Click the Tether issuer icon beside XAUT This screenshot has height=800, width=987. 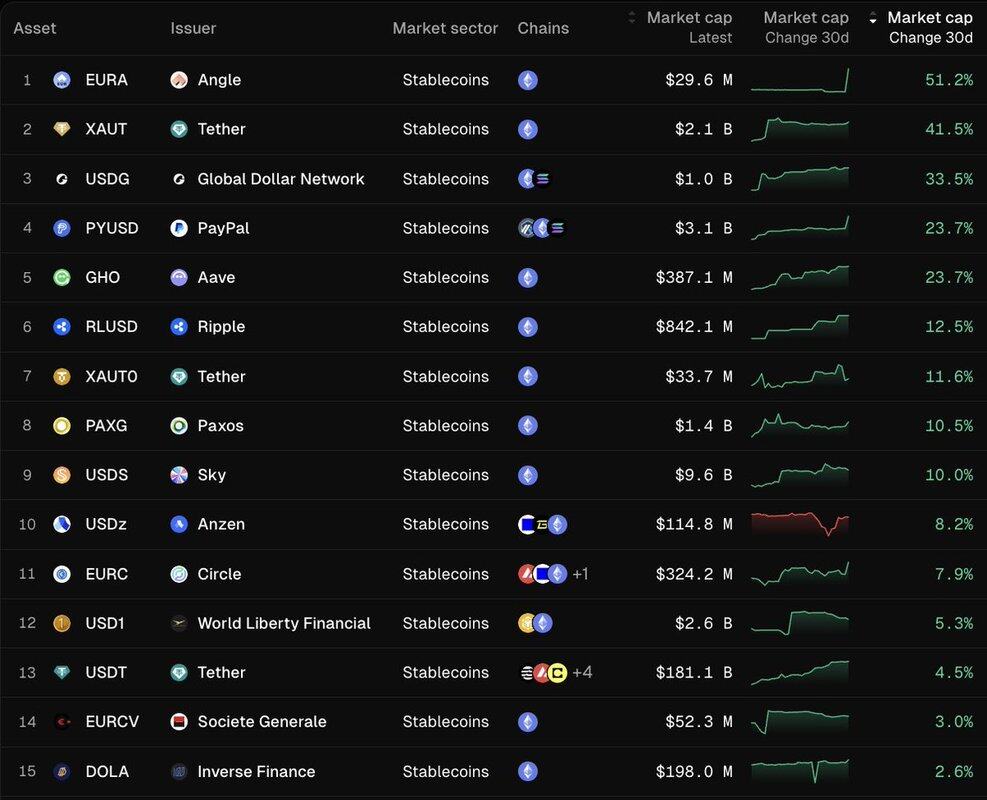tap(179, 129)
